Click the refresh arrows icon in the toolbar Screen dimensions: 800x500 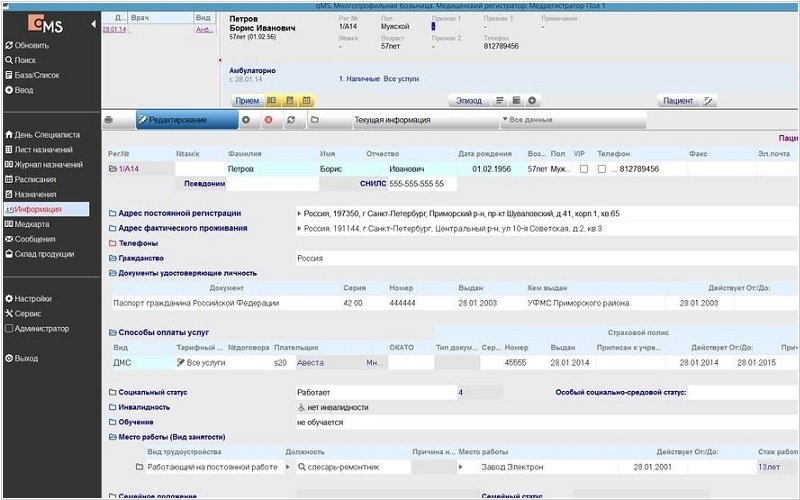pyautogui.click(x=290, y=120)
